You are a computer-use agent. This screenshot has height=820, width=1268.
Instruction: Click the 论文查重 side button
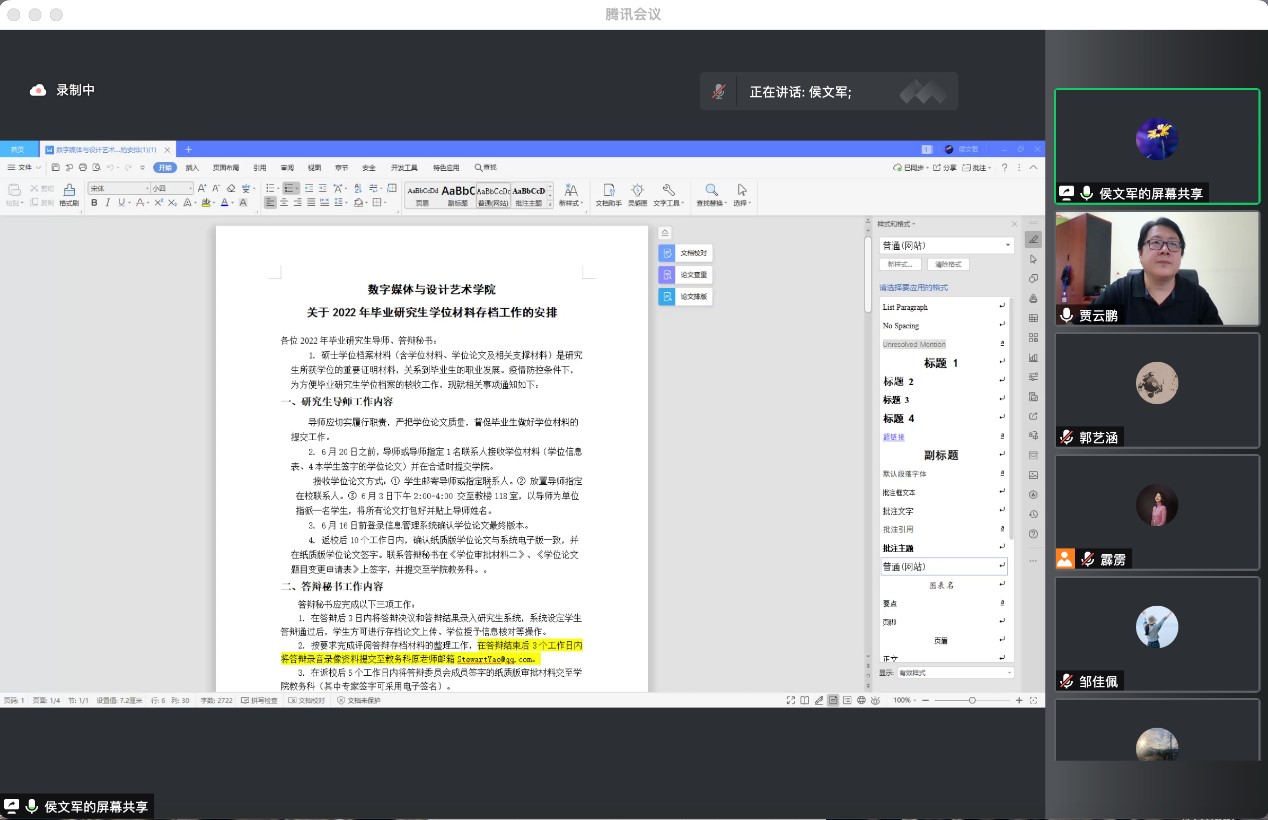pos(686,275)
